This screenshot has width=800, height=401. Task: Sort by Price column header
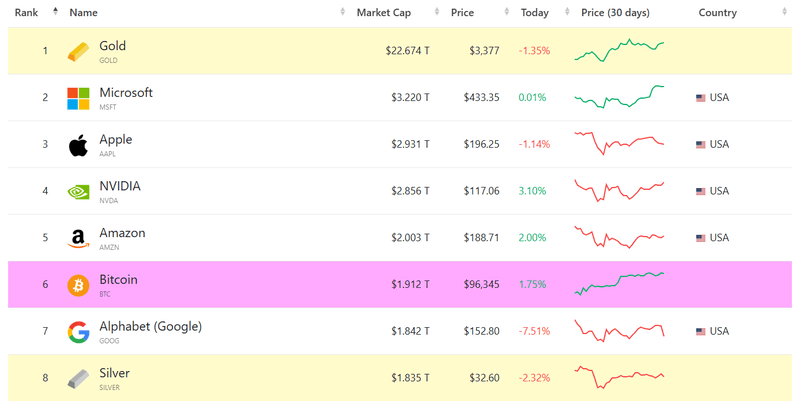pos(462,13)
